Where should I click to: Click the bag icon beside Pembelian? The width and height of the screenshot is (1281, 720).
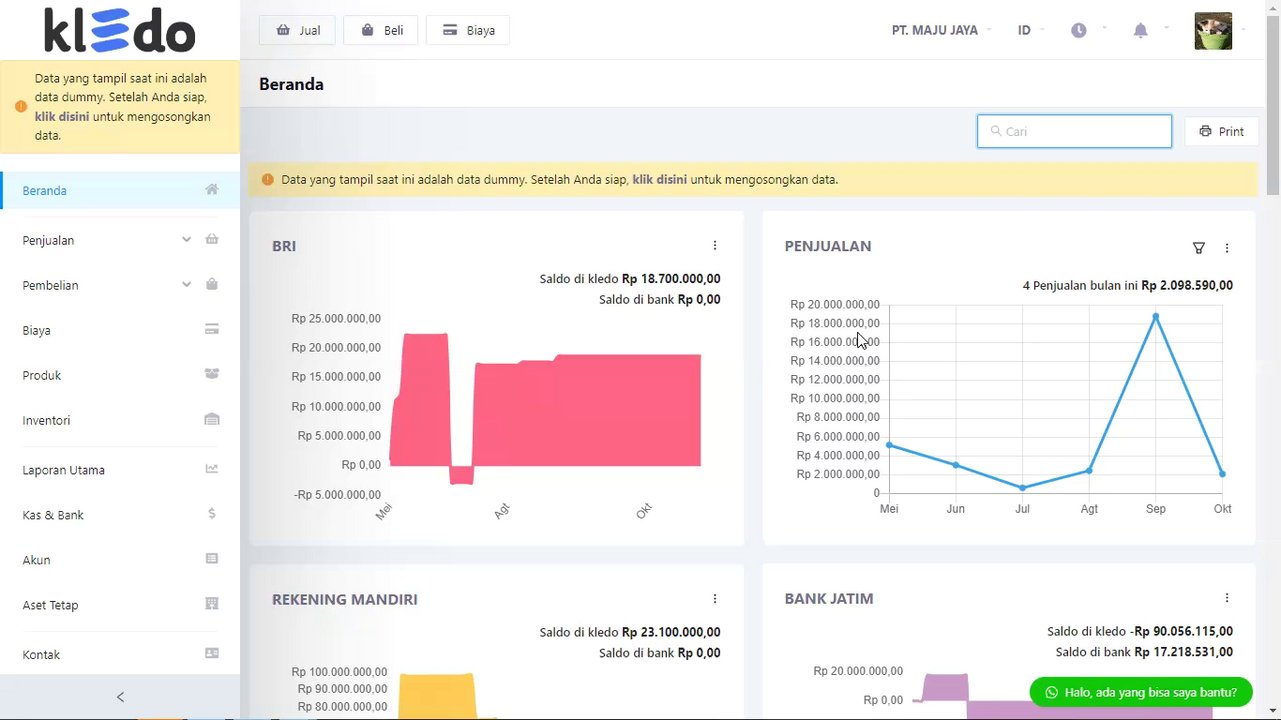[x=212, y=284]
